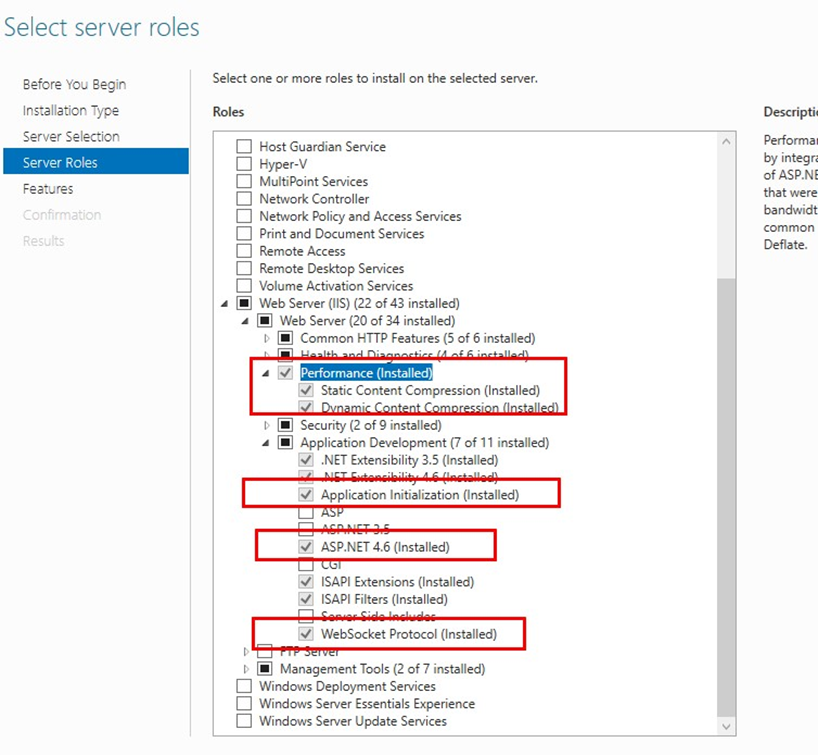Switch to the Installation Type step

71,111
